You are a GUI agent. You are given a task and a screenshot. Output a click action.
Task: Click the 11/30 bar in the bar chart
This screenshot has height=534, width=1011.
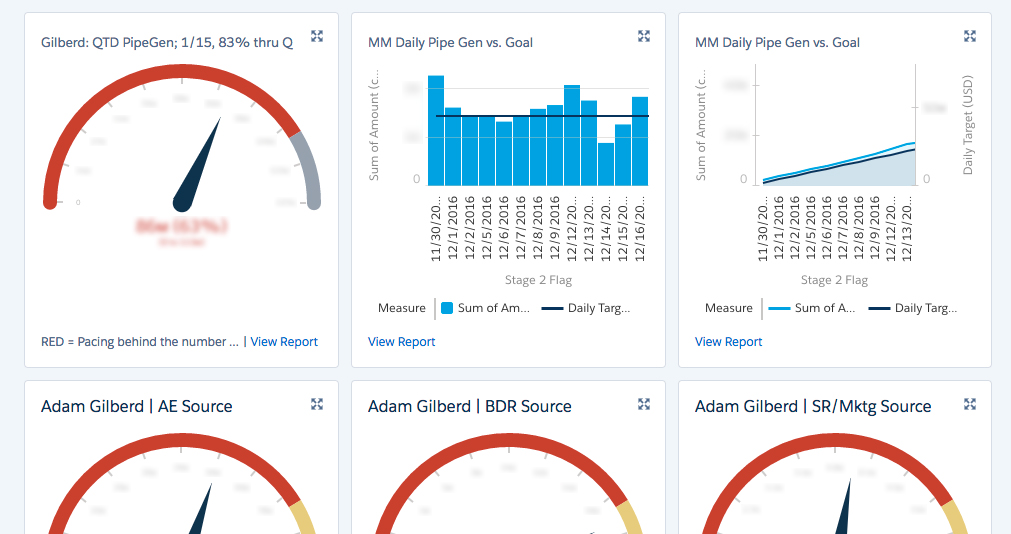(x=436, y=131)
